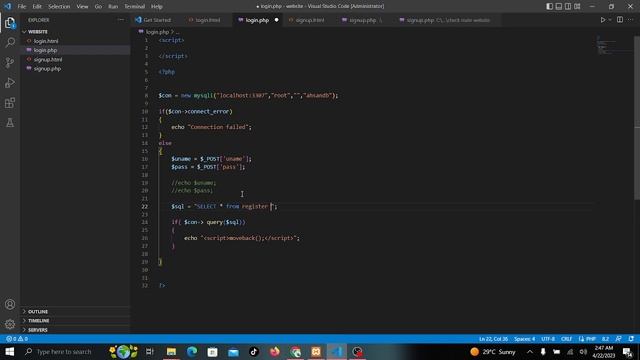Open the Extensions view

pyautogui.click(x=10, y=103)
